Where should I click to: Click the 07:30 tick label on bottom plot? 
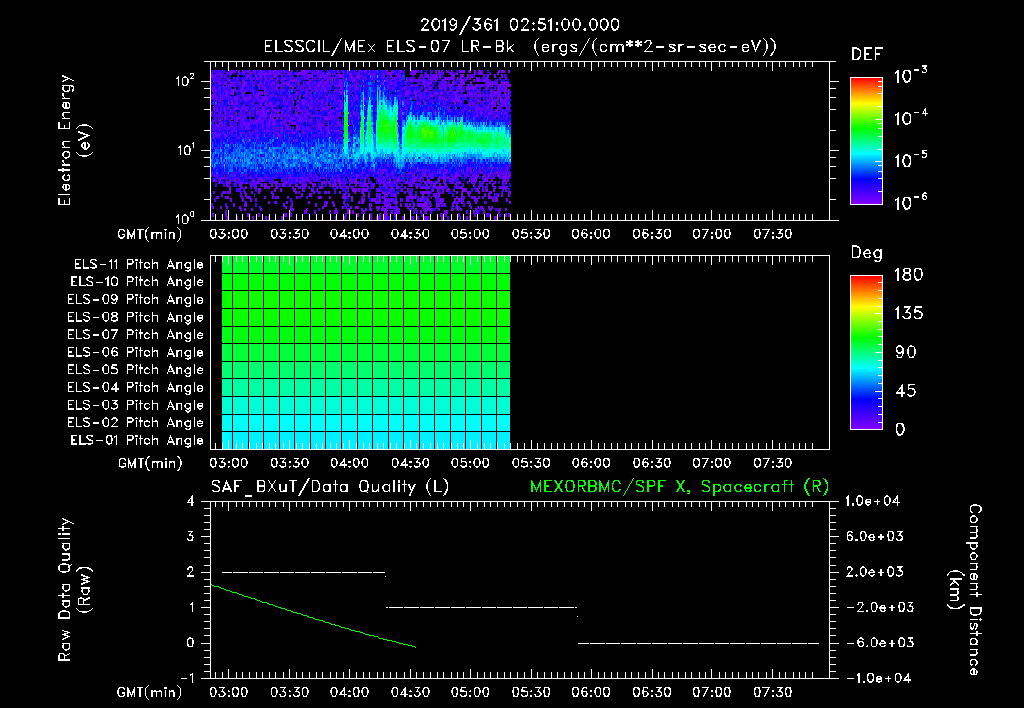(773, 692)
